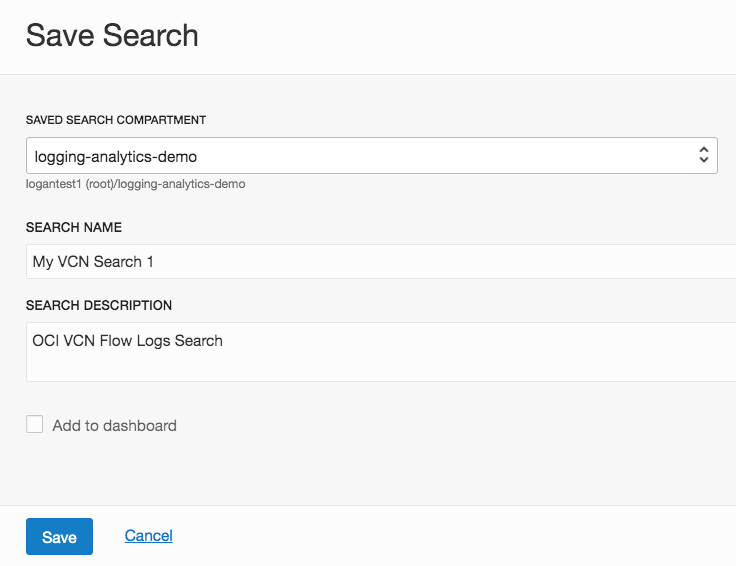Click the Cancel link
Image resolution: width=736 pixels, height=566 pixels.
click(x=149, y=536)
